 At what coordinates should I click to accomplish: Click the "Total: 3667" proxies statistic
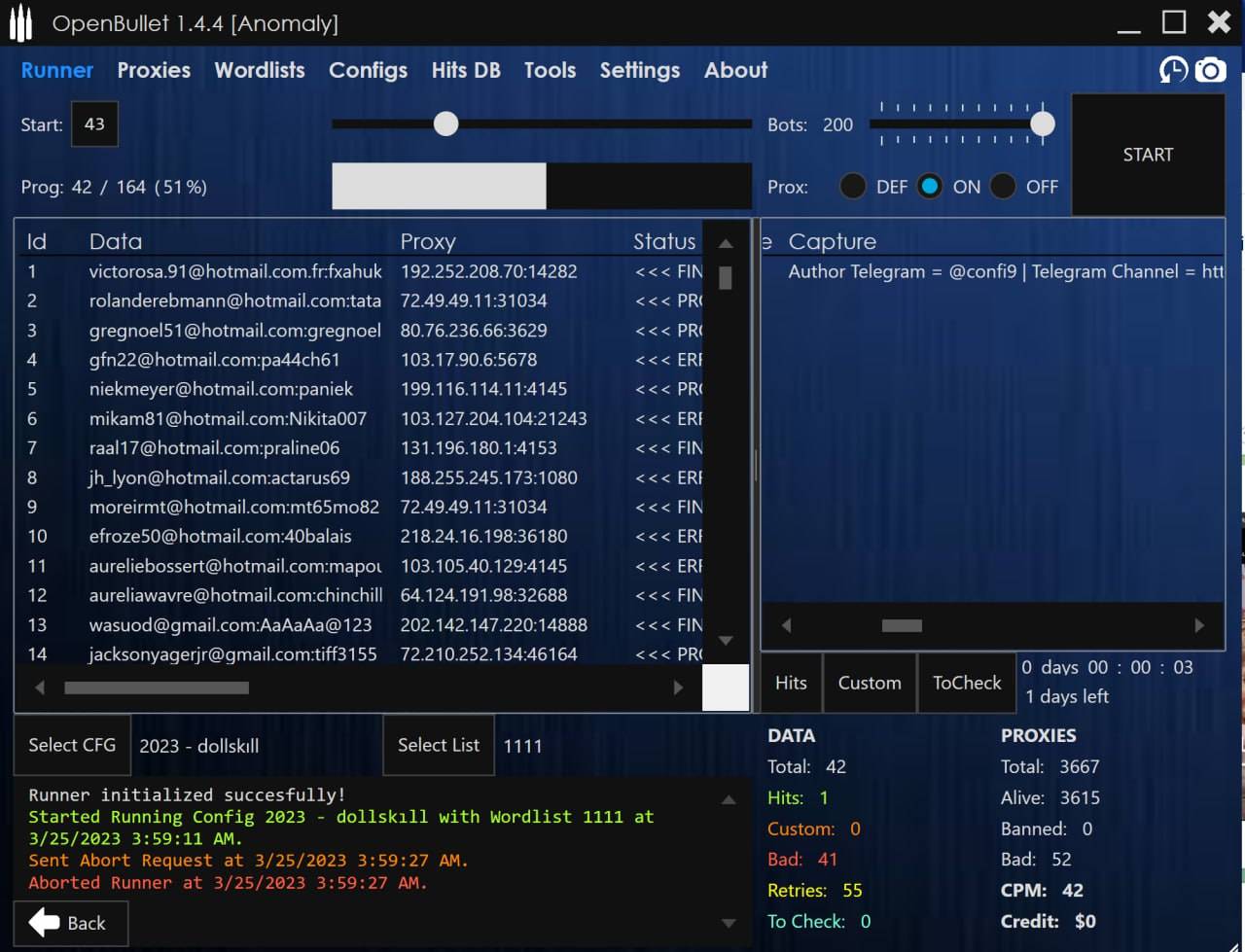(1050, 766)
